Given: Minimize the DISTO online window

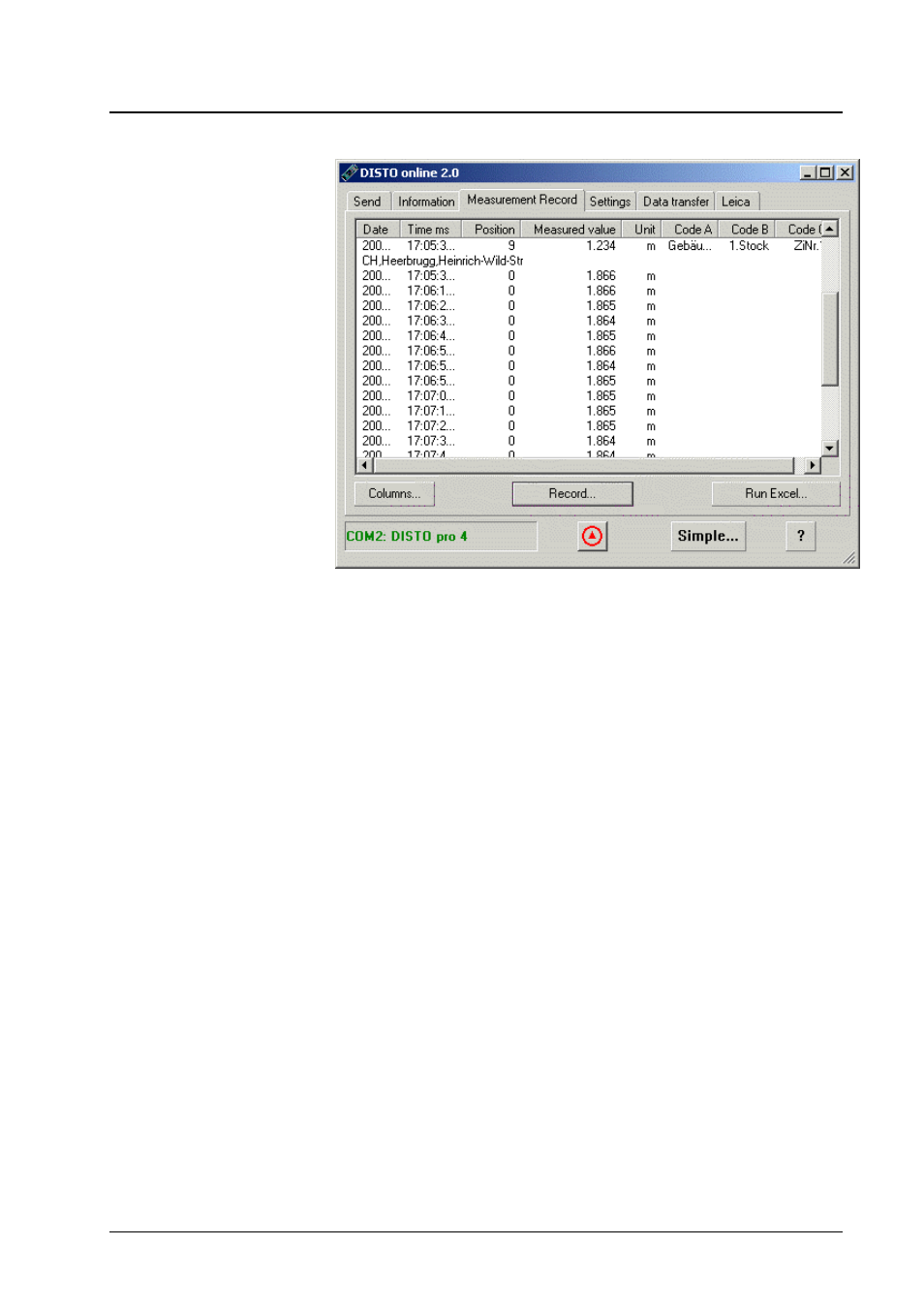Looking at the screenshot, I should point(807,172).
